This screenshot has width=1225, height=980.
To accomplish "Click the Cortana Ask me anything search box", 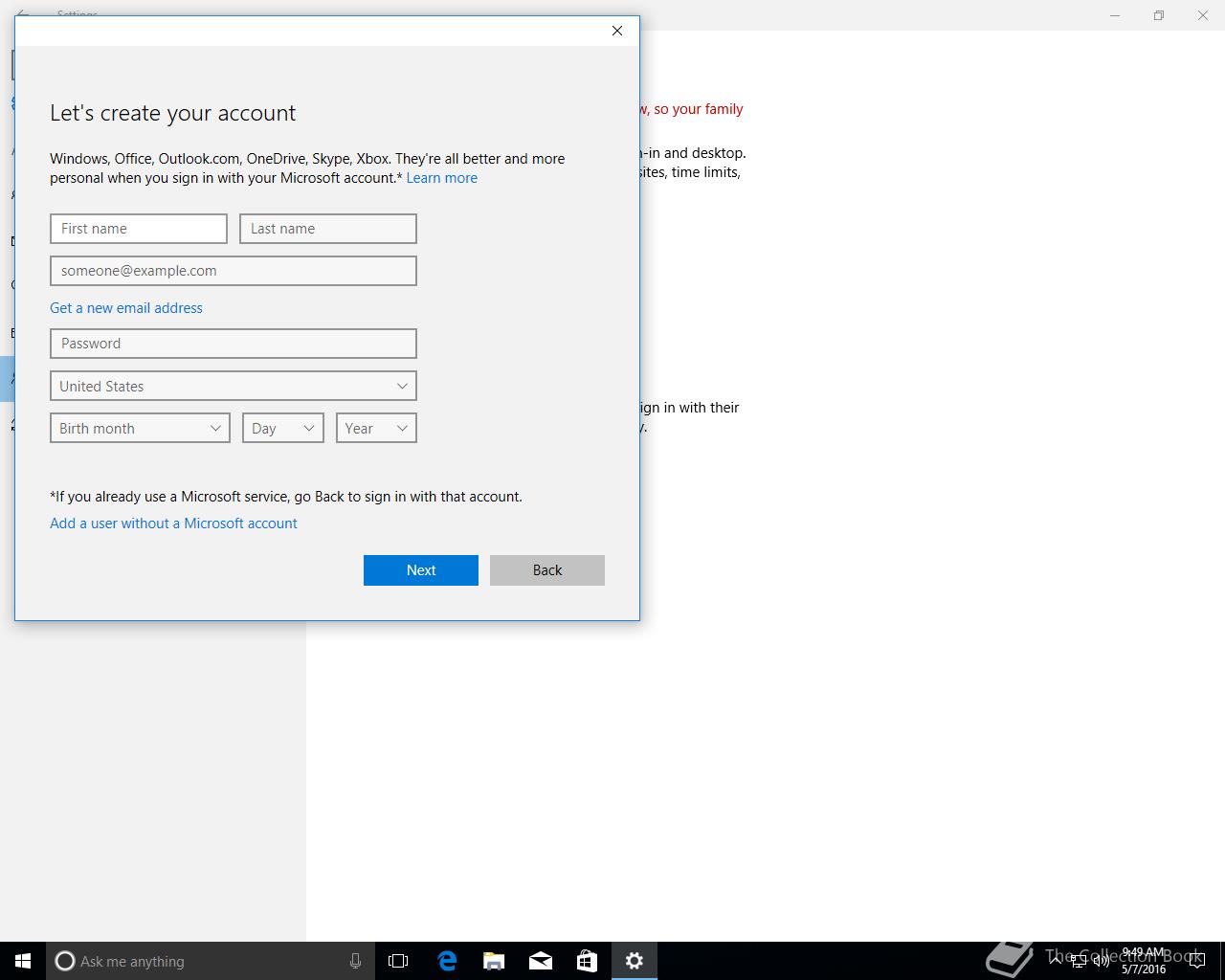I will (209, 961).
